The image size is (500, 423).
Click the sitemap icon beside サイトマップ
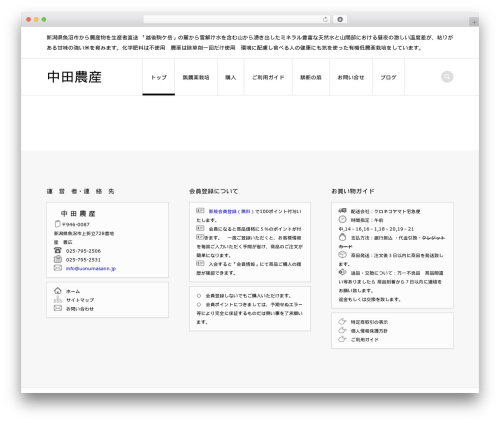click(58, 299)
